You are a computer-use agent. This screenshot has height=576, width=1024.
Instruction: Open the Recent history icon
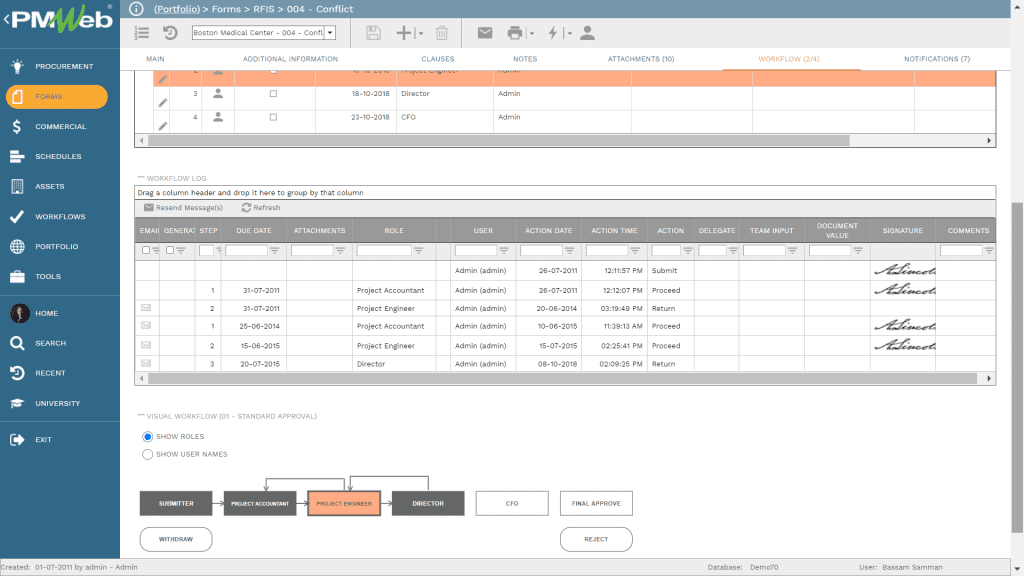(17, 374)
